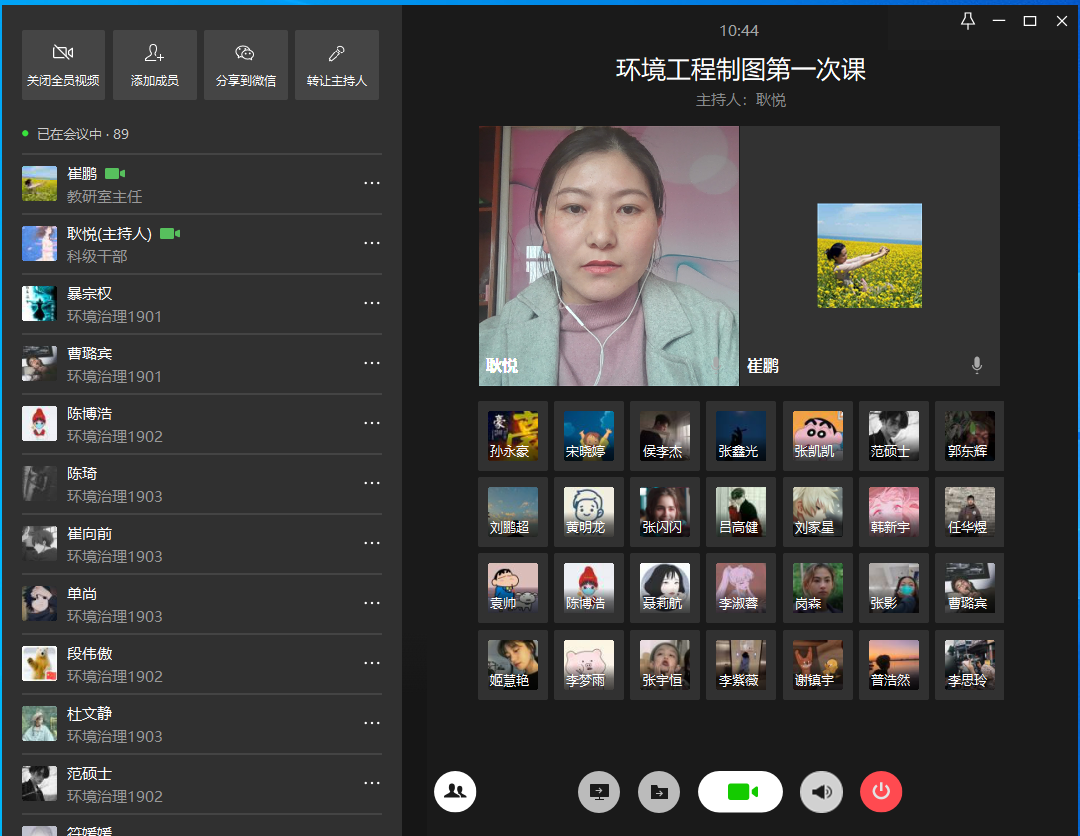Click the share file folder icon
This screenshot has width=1080, height=836.
[x=659, y=792]
